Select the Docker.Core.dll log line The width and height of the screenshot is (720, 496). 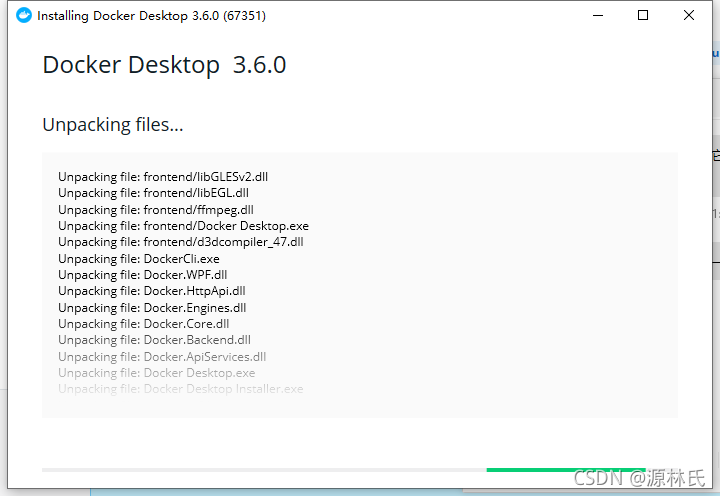point(143,323)
